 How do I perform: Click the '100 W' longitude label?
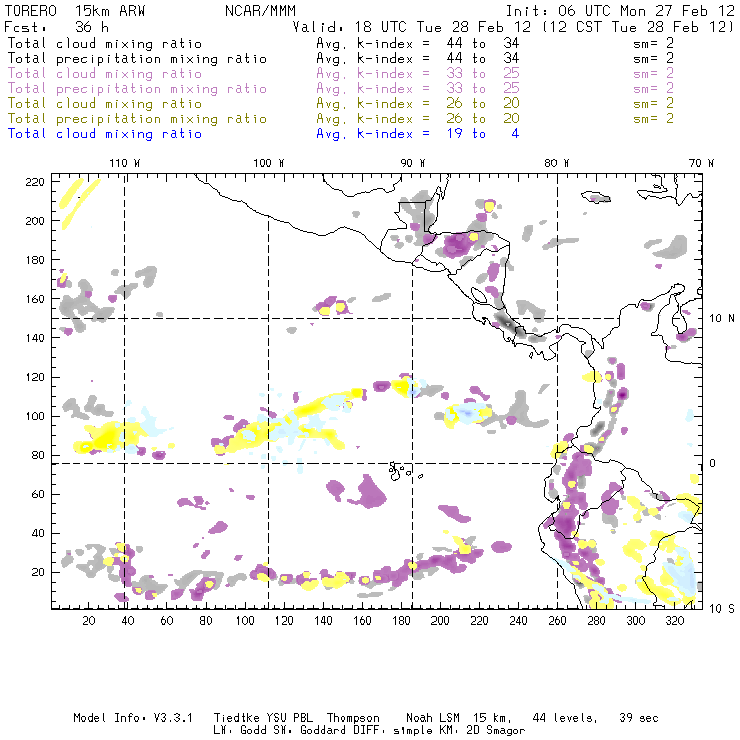pyautogui.click(x=269, y=163)
